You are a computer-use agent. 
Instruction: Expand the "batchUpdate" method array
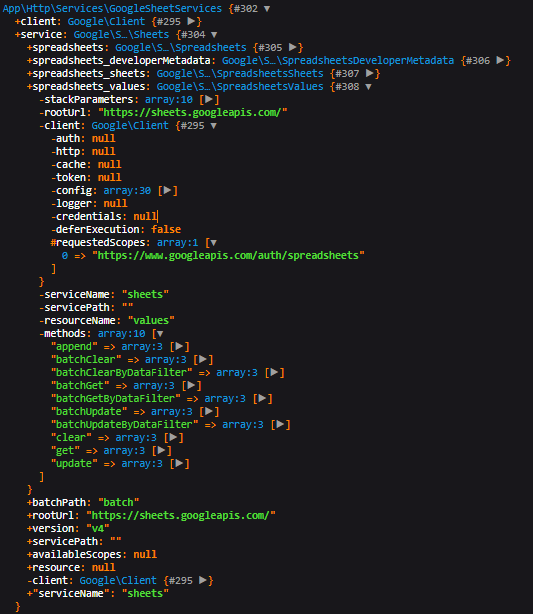(x=209, y=412)
